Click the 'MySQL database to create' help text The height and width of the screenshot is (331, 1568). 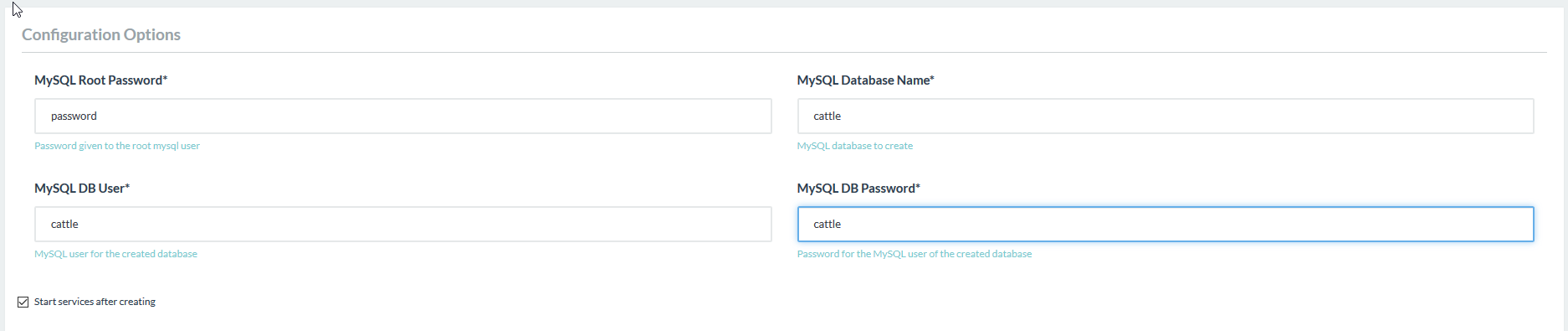point(855,146)
